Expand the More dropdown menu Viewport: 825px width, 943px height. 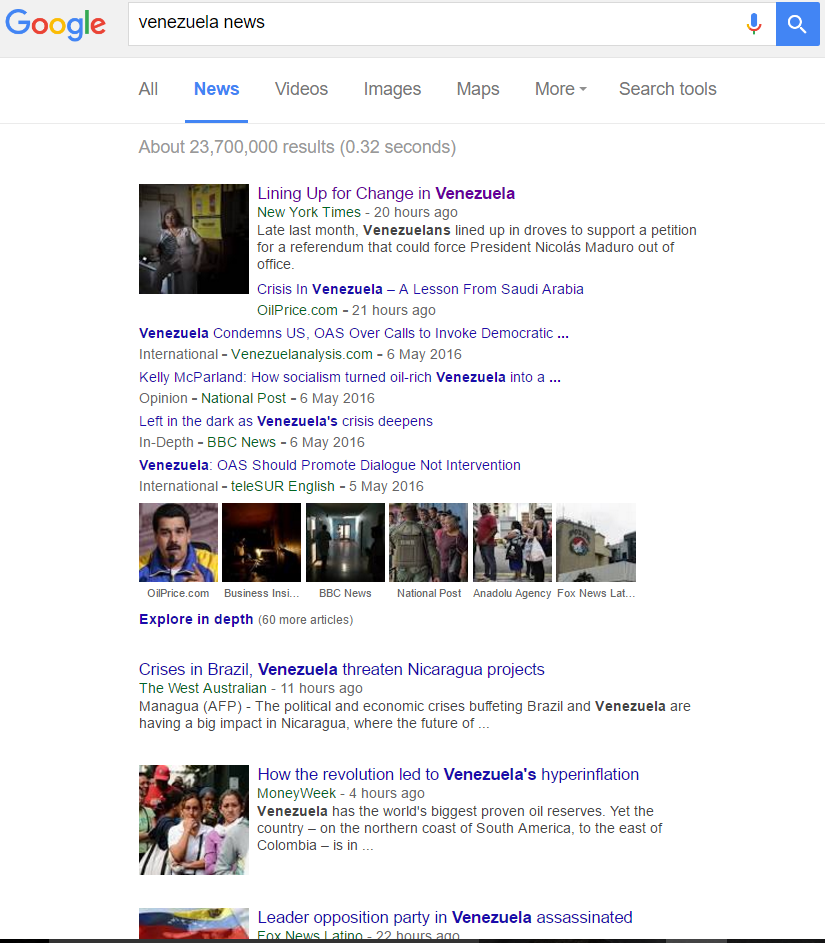560,89
